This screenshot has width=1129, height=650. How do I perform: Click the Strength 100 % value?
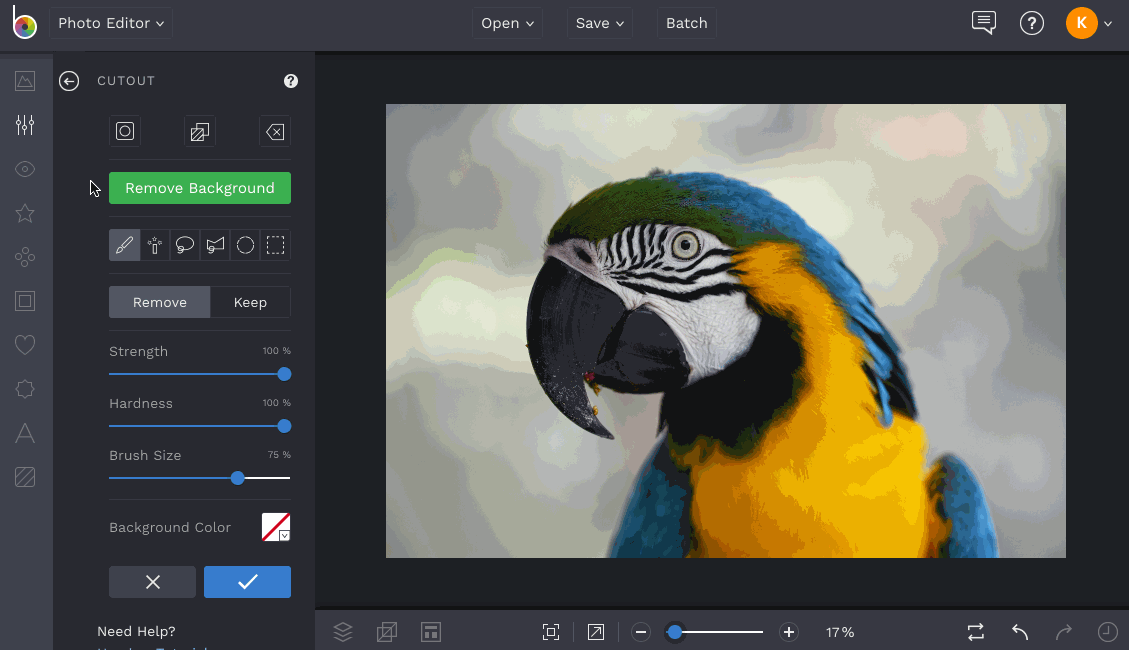(276, 351)
